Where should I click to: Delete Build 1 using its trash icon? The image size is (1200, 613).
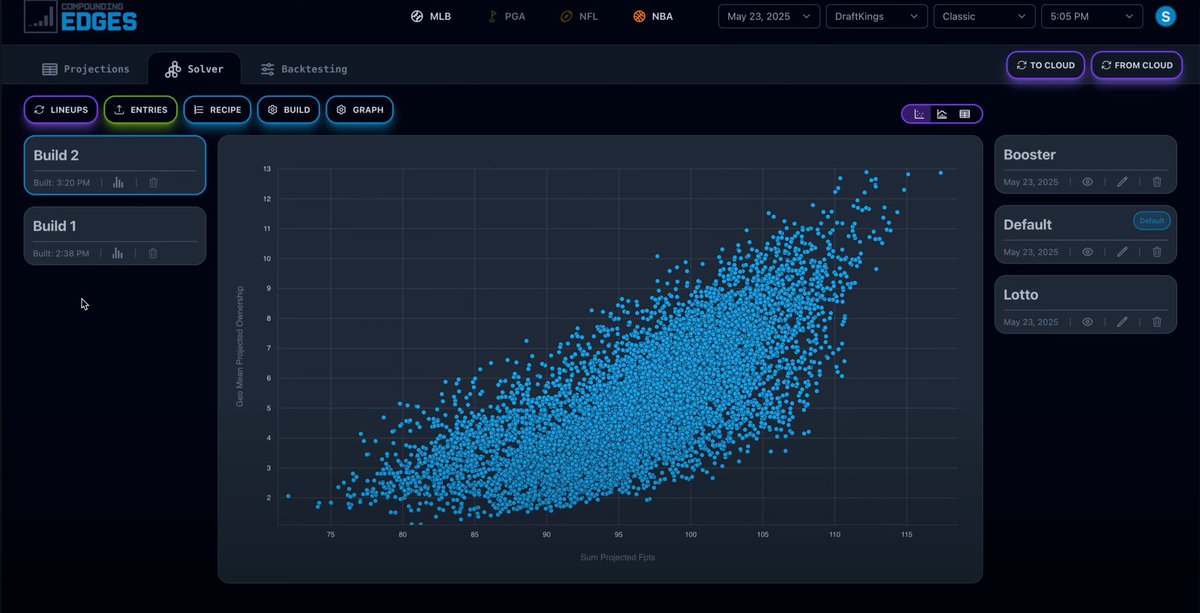[152, 253]
